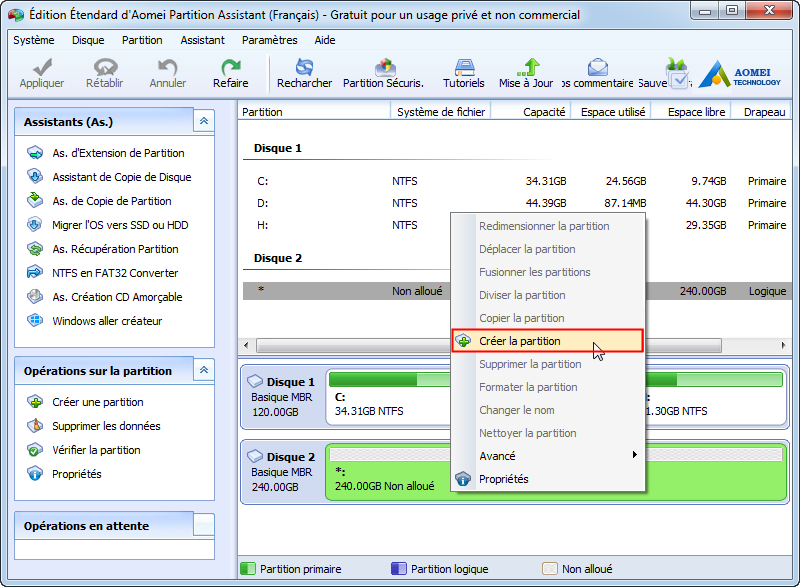Select the D: partition row
The height and width of the screenshot is (587, 800).
[517, 203]
